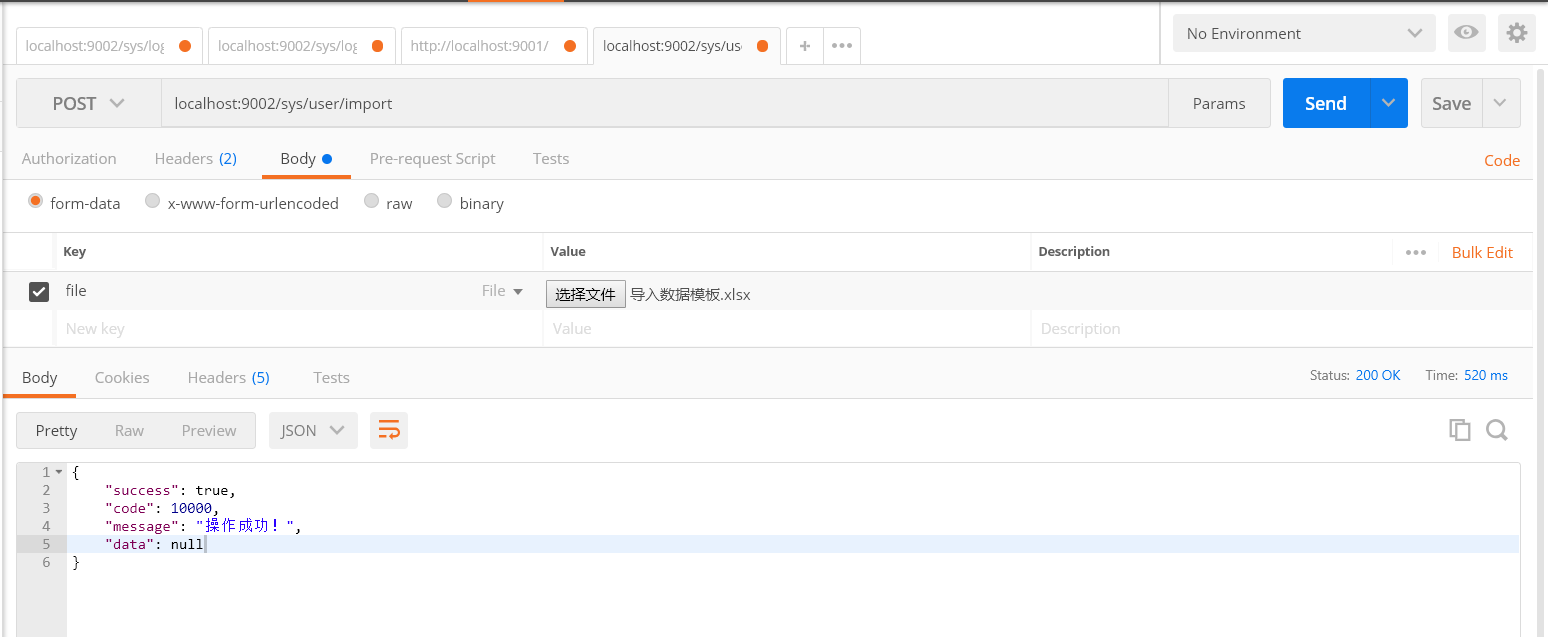Switch to http://localhost:9001/ request tab

coord(494,46)
